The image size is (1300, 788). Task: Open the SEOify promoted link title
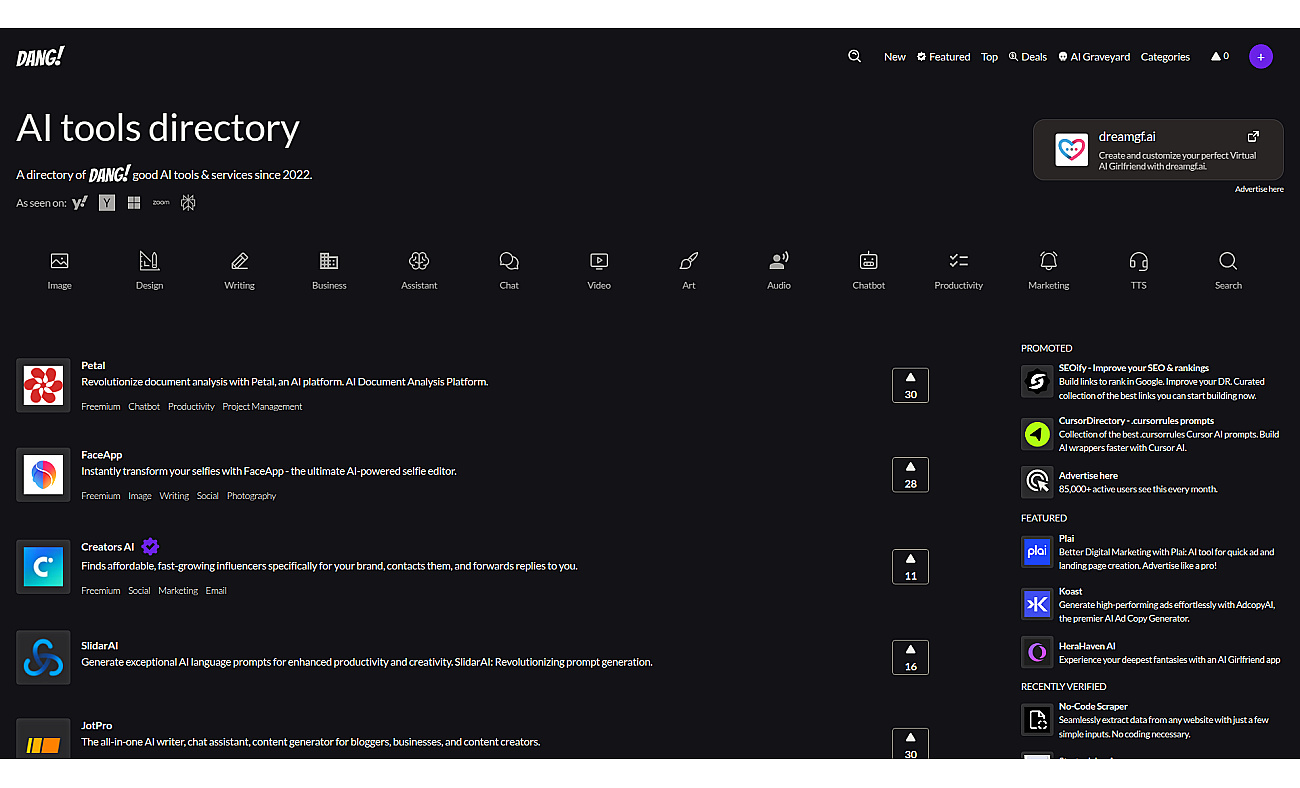1134,368
